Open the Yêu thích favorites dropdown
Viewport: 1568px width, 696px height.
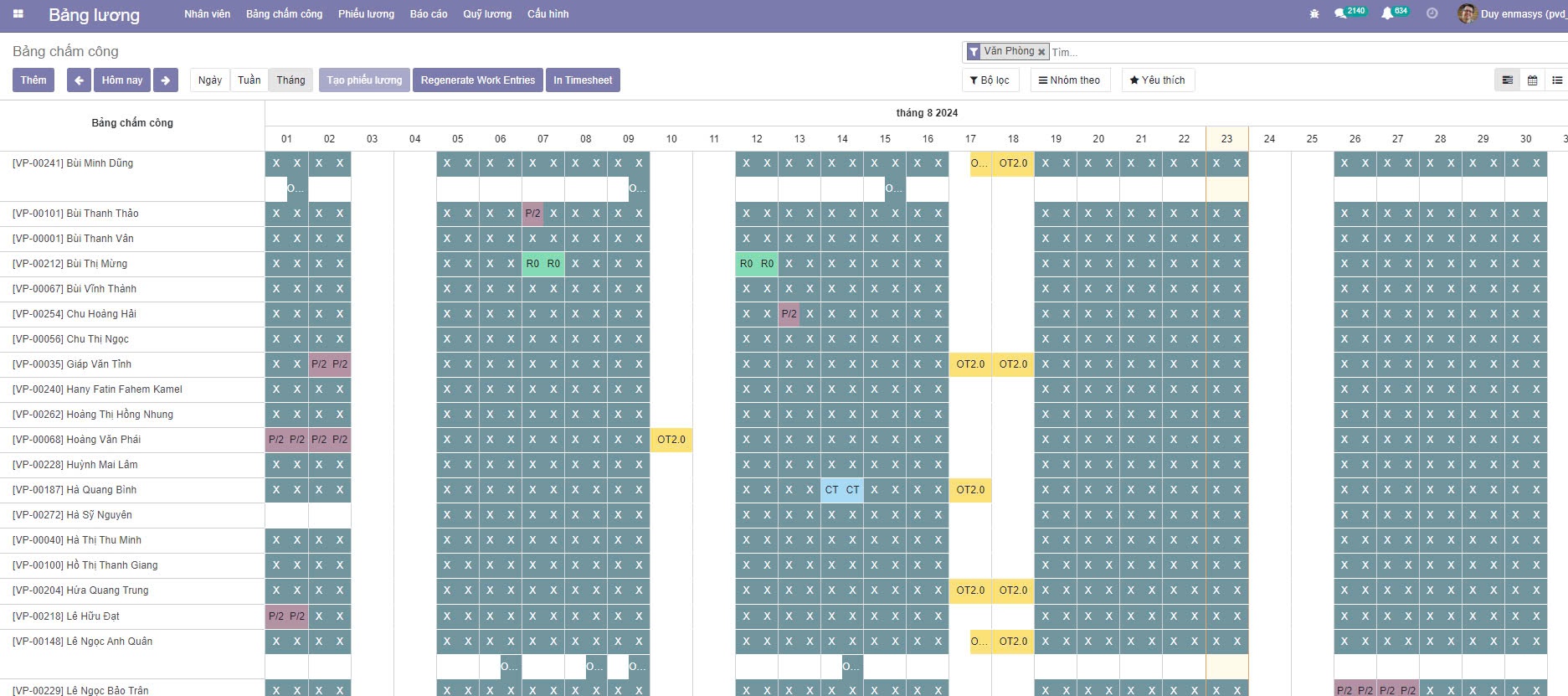point(1157,80)
